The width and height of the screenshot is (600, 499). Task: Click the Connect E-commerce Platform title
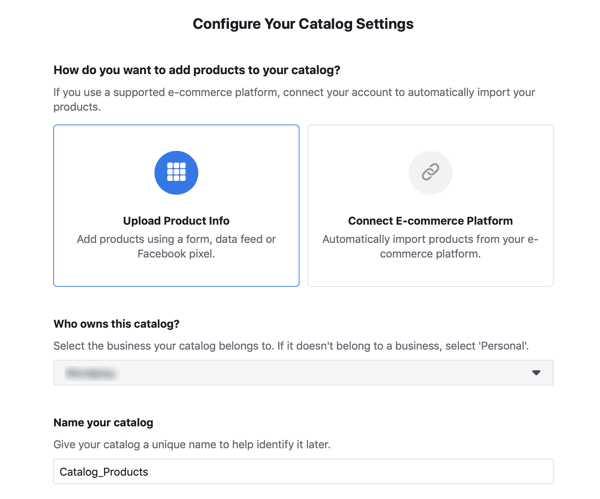click(430, 221)
